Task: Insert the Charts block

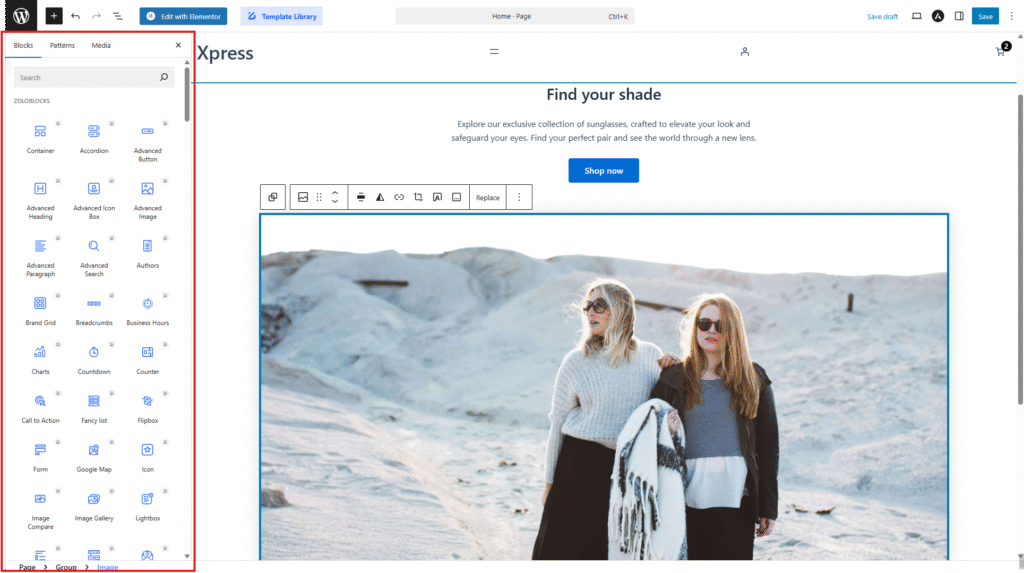Action: (x=40, y=359)
